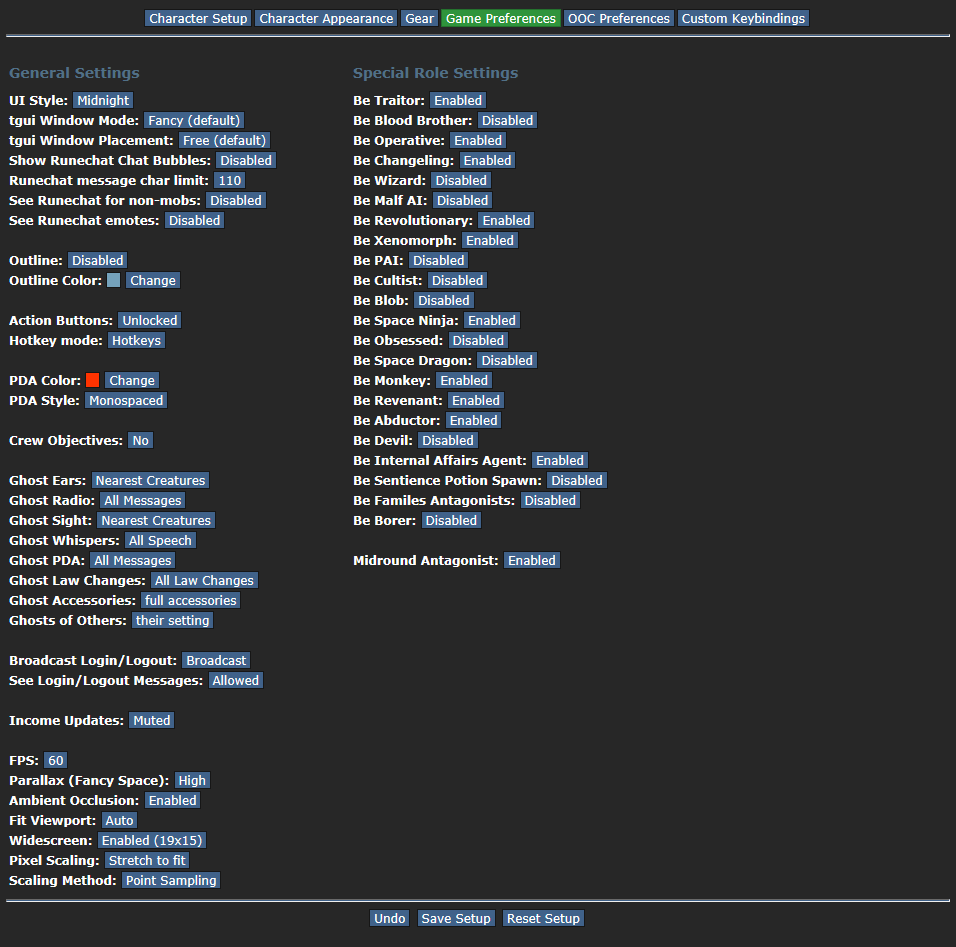Click the Outline Color swatch
Image resolution: width=956 pixels, height=947 pixels.
[x=114, y=280]
